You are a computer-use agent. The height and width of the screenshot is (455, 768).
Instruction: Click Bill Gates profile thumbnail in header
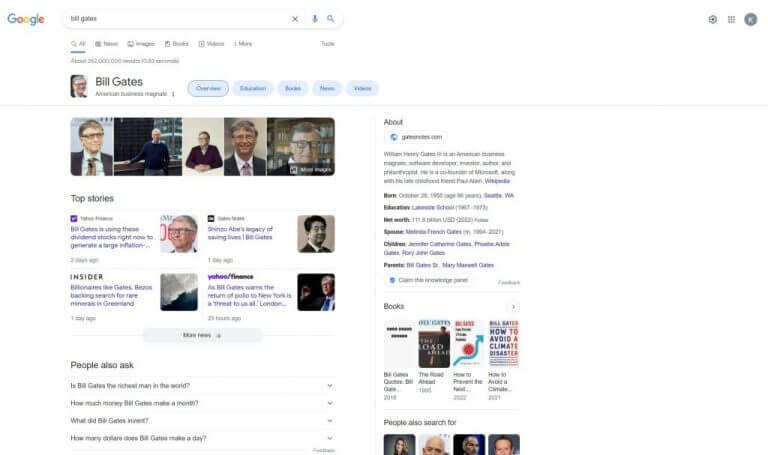(x=79, y=86)
